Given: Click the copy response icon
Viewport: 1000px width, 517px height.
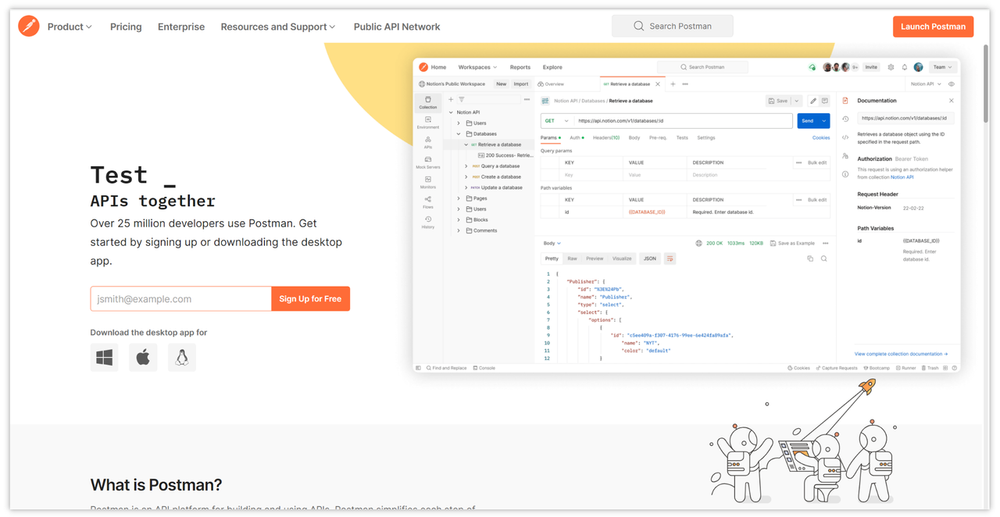Looking at the screenshot, I should pyautogui.click(x=810, y=258).
